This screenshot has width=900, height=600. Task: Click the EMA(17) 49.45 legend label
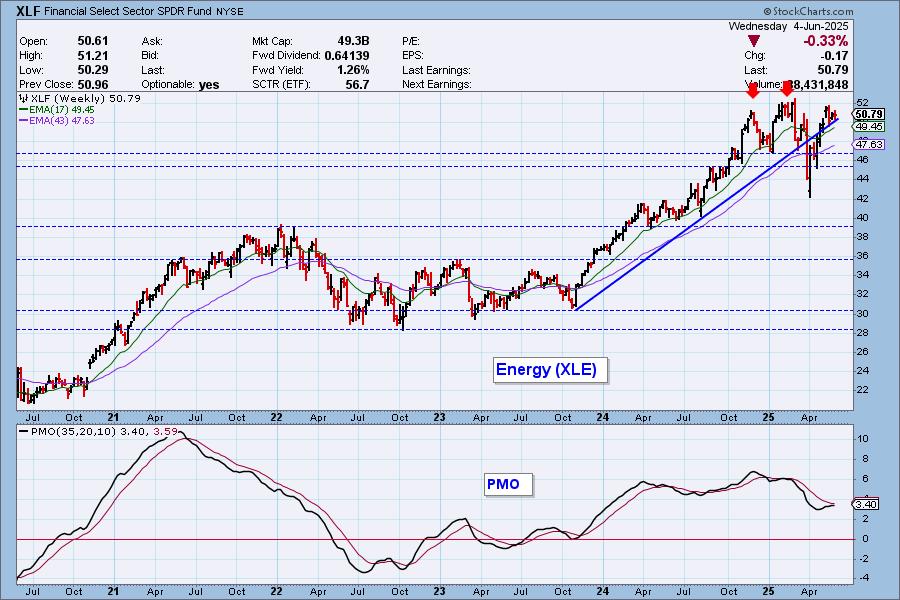[62, 109]
